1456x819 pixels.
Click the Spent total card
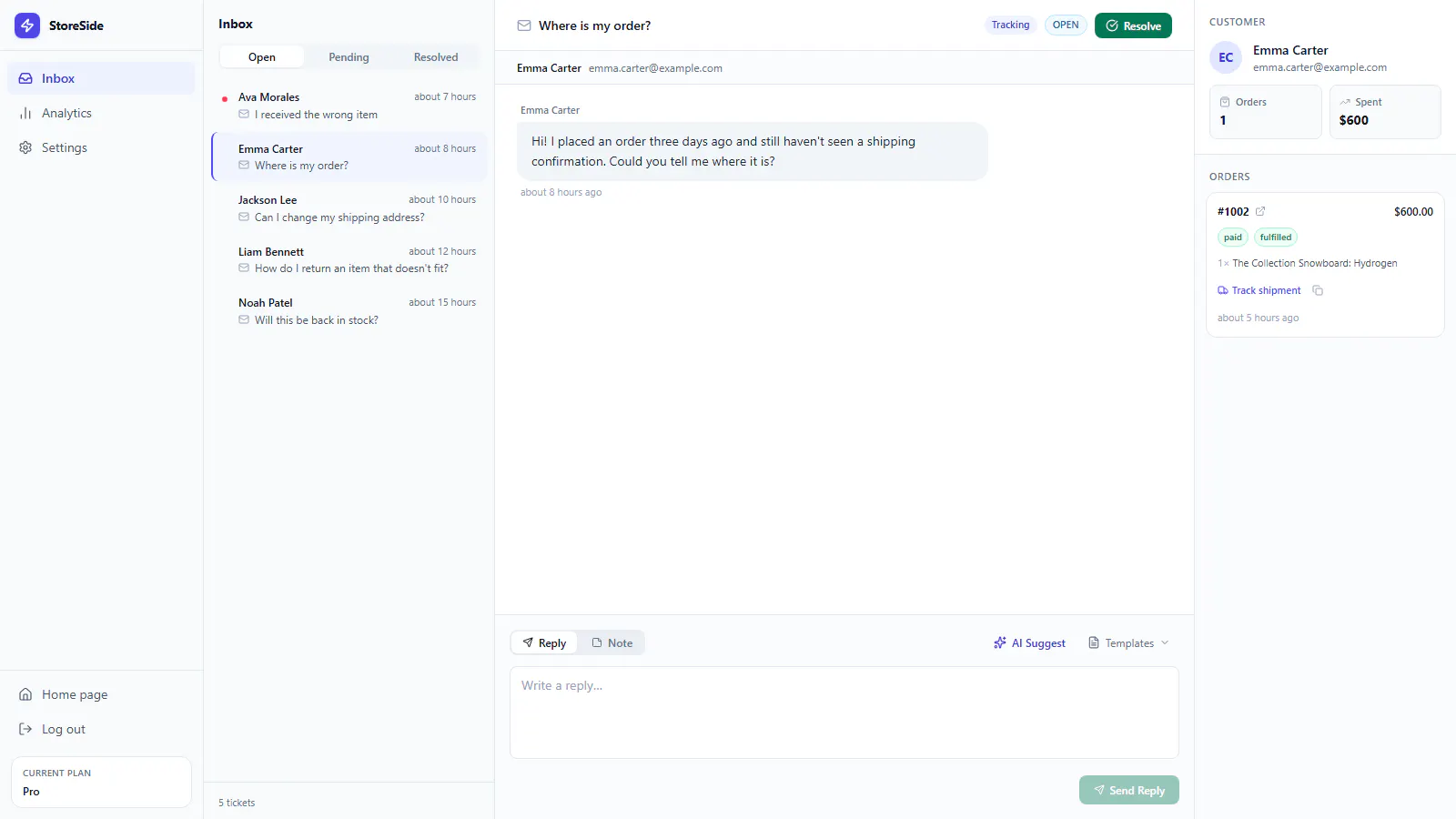(1385, 112)
